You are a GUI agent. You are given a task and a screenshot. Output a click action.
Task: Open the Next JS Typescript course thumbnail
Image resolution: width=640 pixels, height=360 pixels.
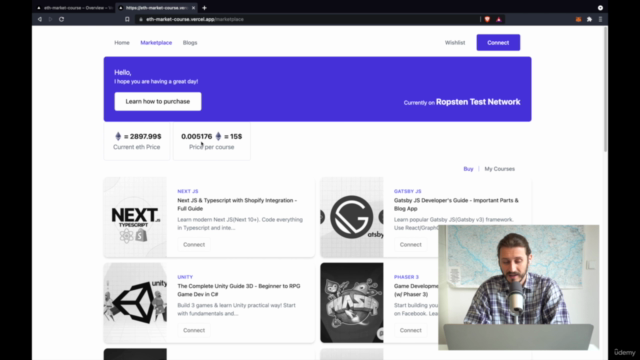[135, 217]
